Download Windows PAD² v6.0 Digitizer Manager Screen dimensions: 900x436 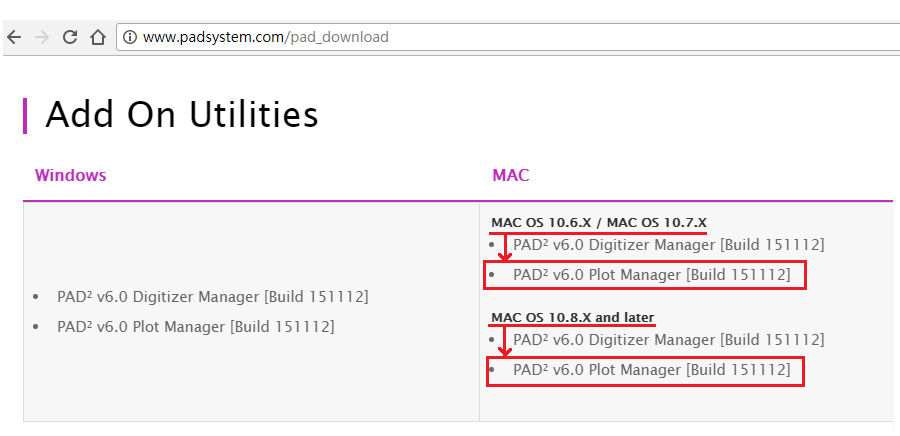click(x=212, y=297)
